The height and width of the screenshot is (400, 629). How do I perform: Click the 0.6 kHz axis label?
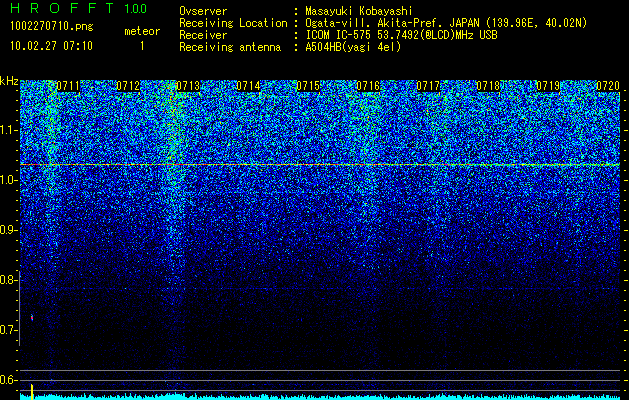click(8, 380)
